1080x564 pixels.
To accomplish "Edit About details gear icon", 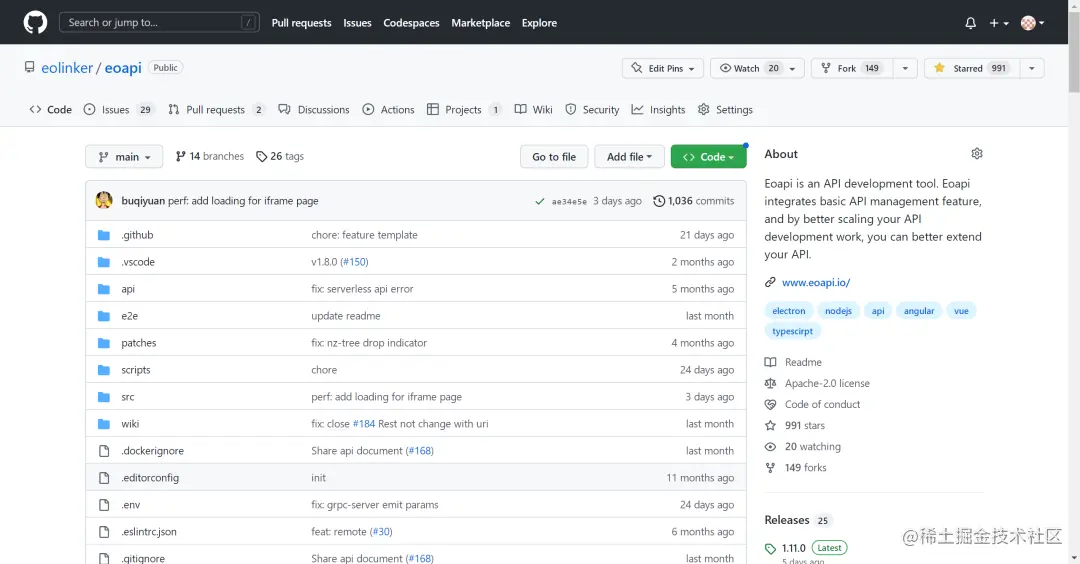I will tap(977, 154).
